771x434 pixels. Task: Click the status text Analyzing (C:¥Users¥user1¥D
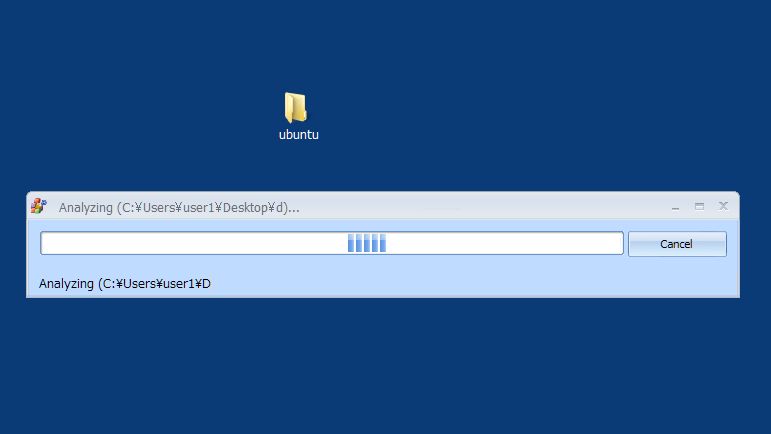point(125,284)
